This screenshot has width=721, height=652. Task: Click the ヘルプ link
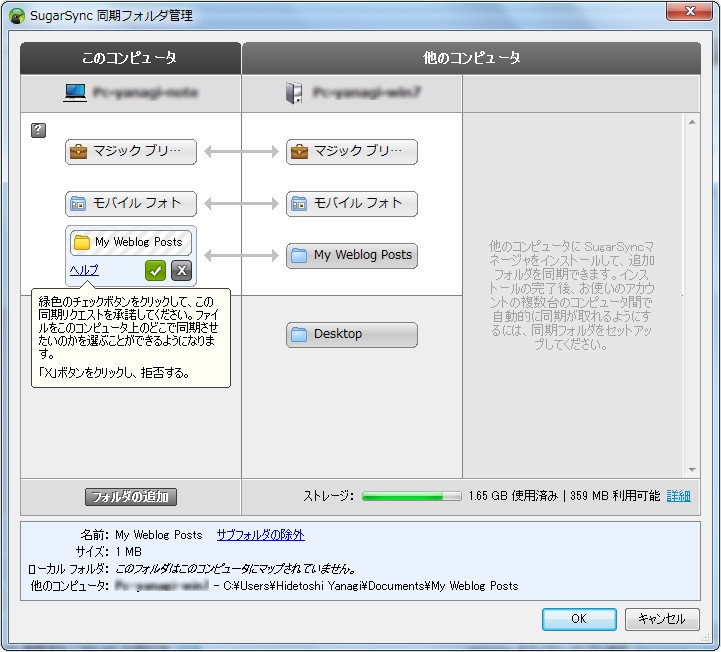click(x=84, y=270)
